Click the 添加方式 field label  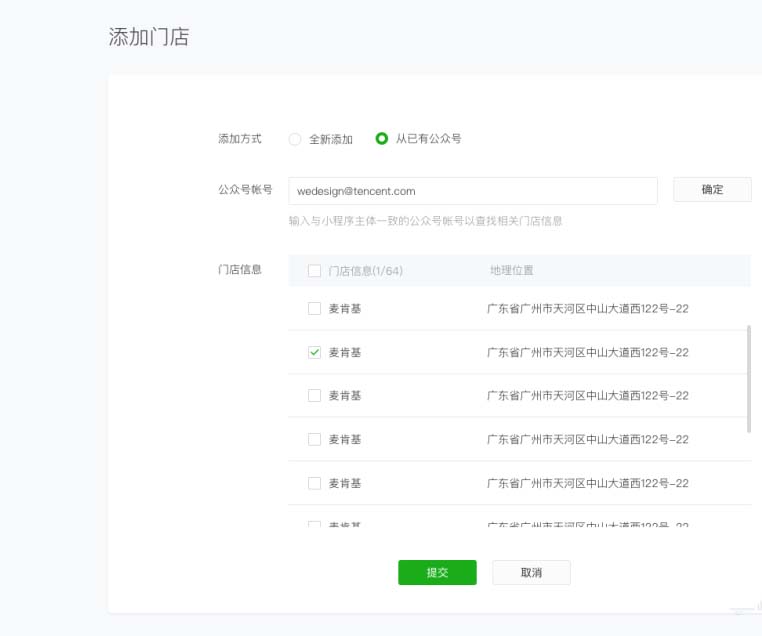click(x=240, y=139)
